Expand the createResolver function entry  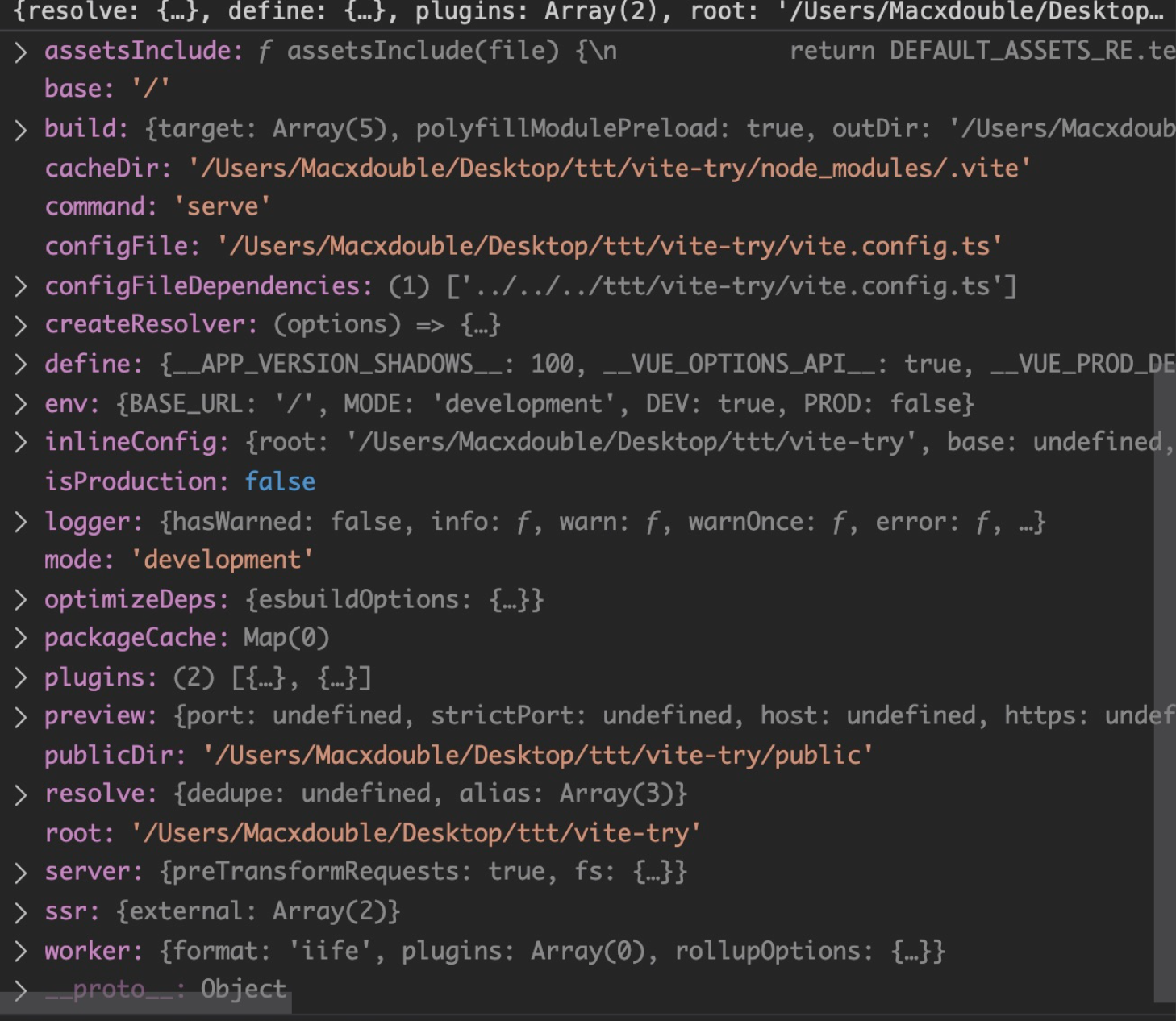[x=21, y=325]
